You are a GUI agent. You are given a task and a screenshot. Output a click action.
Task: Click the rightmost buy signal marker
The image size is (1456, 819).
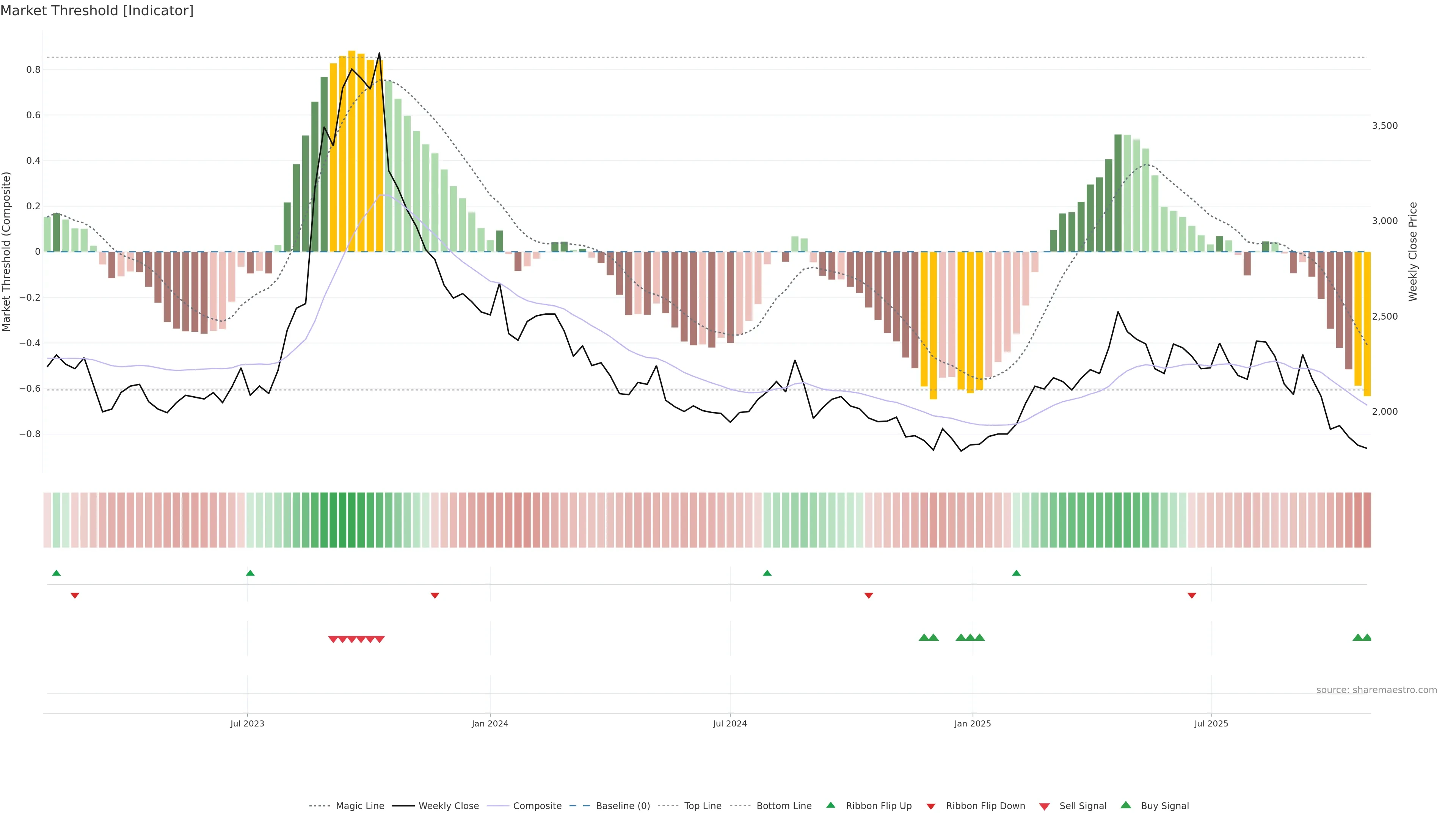tap(1367, 637)
